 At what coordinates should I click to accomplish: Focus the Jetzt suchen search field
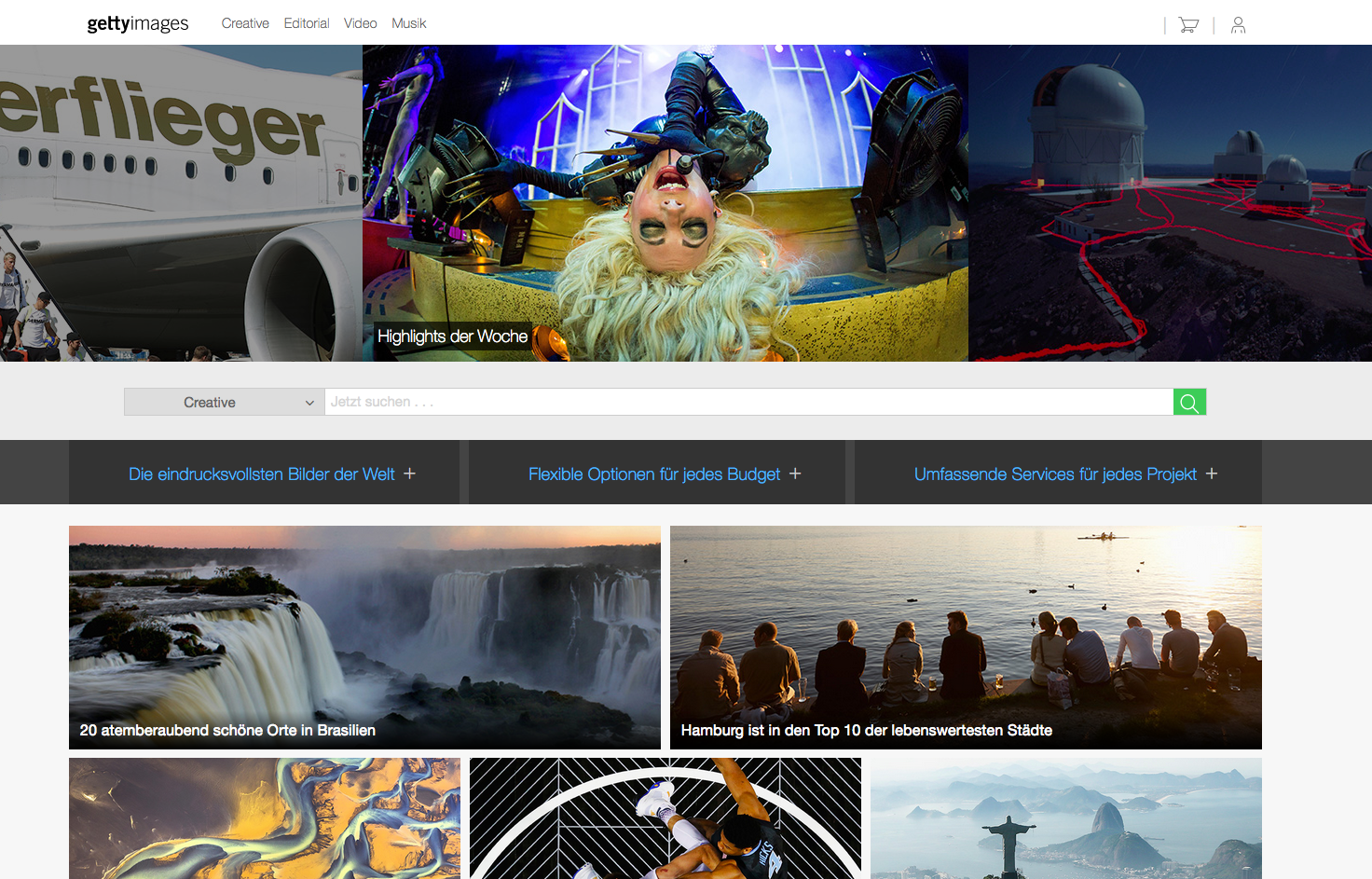point(749,402)
